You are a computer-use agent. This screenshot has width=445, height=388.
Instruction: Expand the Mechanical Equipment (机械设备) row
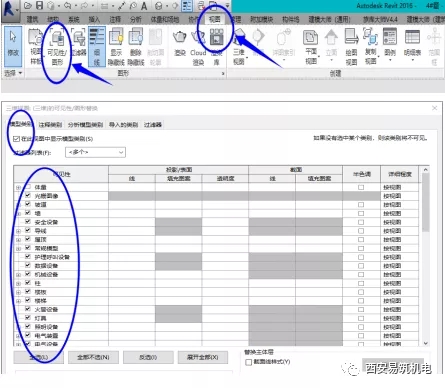point(18,275)
